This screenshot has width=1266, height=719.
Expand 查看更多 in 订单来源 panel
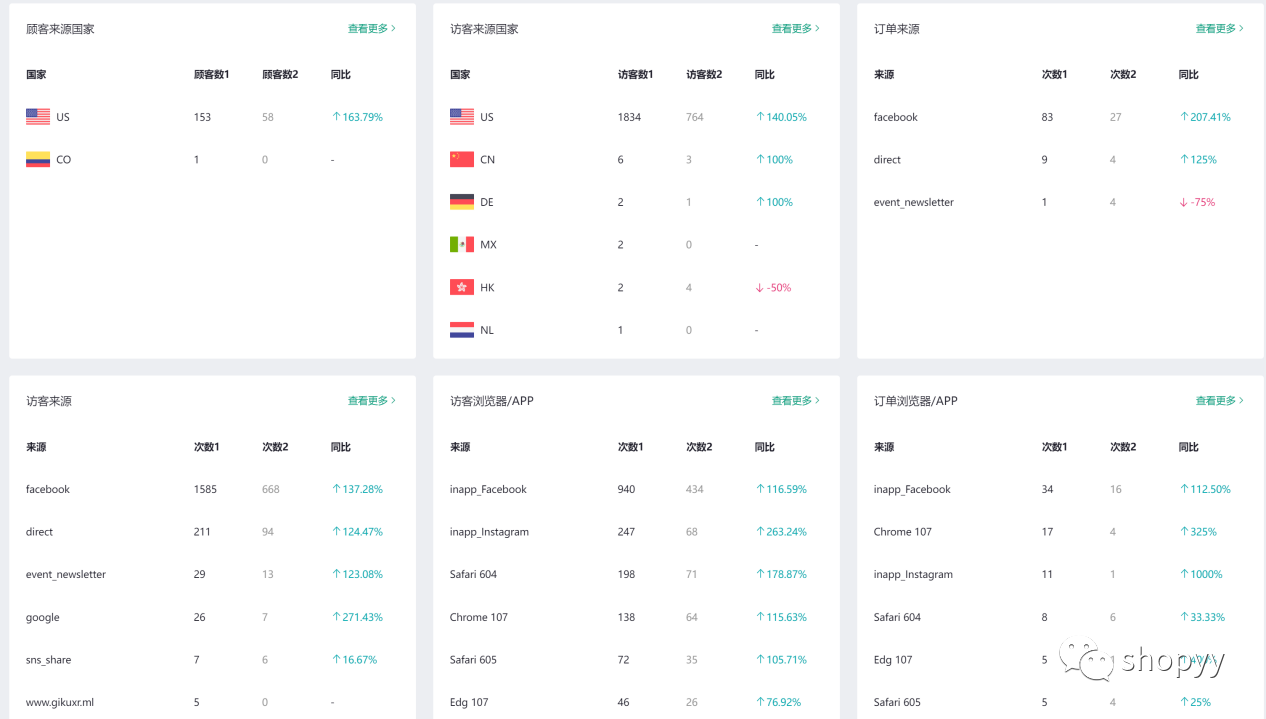[x=1219, y=29]
